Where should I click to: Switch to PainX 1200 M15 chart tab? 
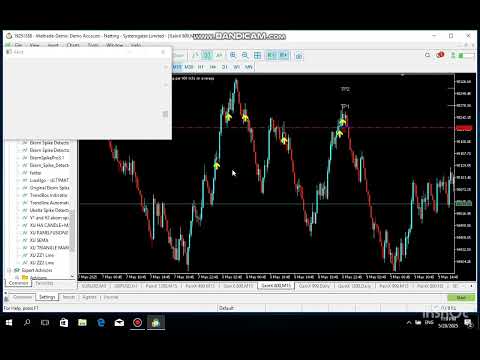pyautogui.click(x=161, y=286)
